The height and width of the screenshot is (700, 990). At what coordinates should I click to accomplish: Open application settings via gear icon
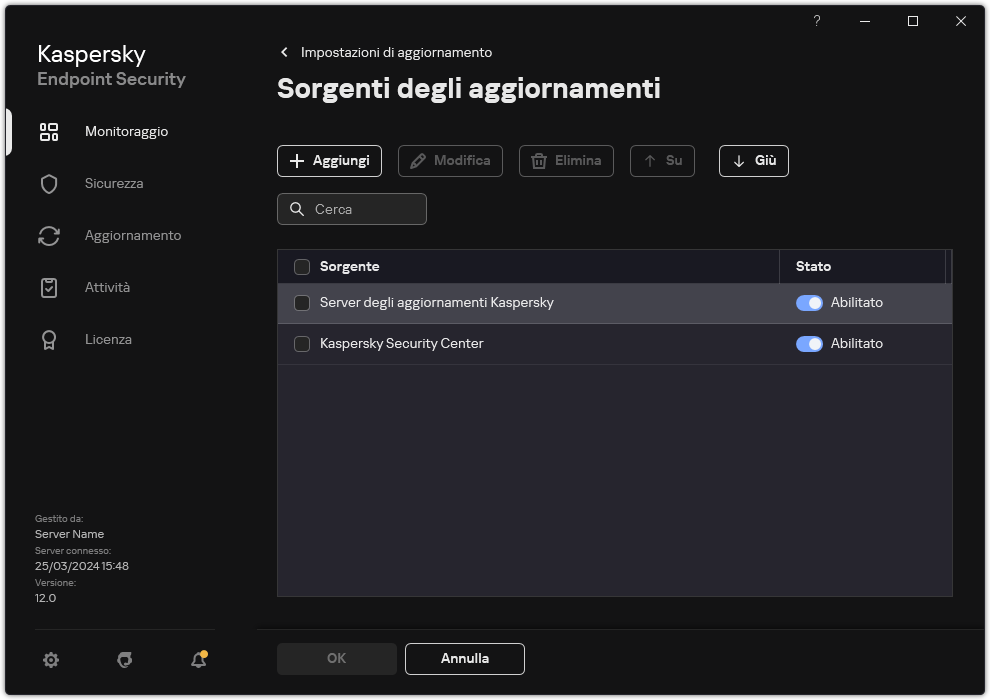click(x=50, y=660)
